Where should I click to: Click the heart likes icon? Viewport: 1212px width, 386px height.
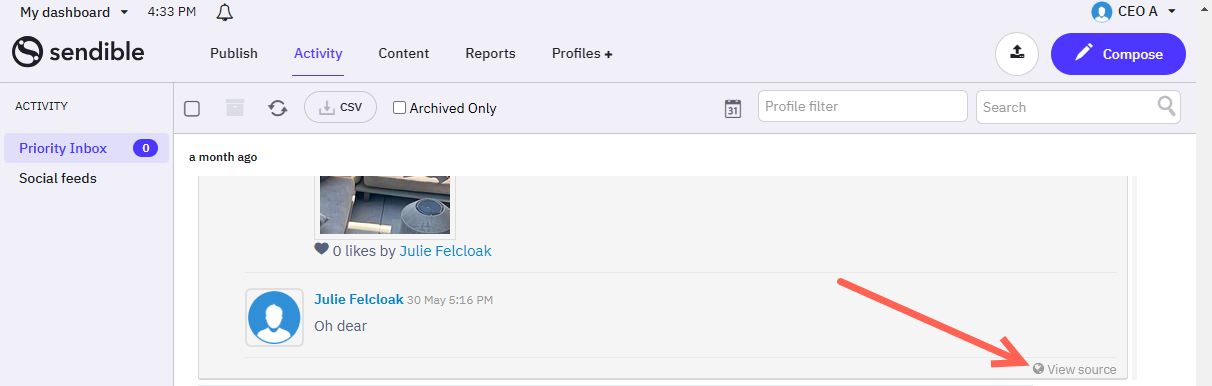(321, 249)
